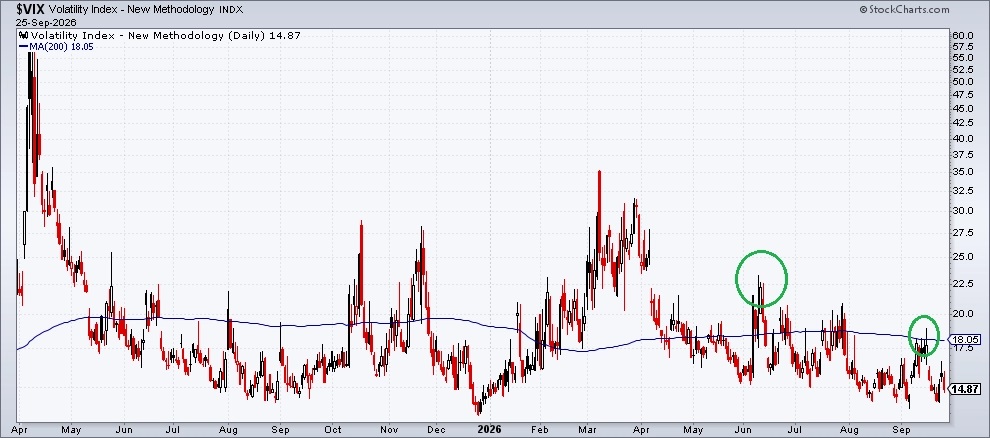The width and height of the screenshot is (990, 438).
Task: Click the candlestick icon in the legend
Action: click(23, 36)
